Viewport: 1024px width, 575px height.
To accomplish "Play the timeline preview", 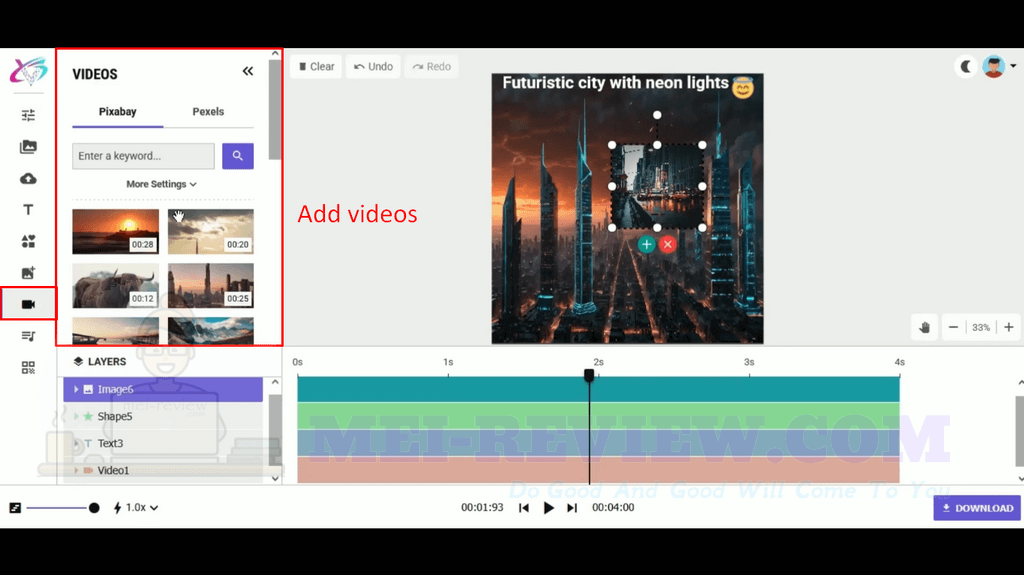I will click(x=549, y=508).
